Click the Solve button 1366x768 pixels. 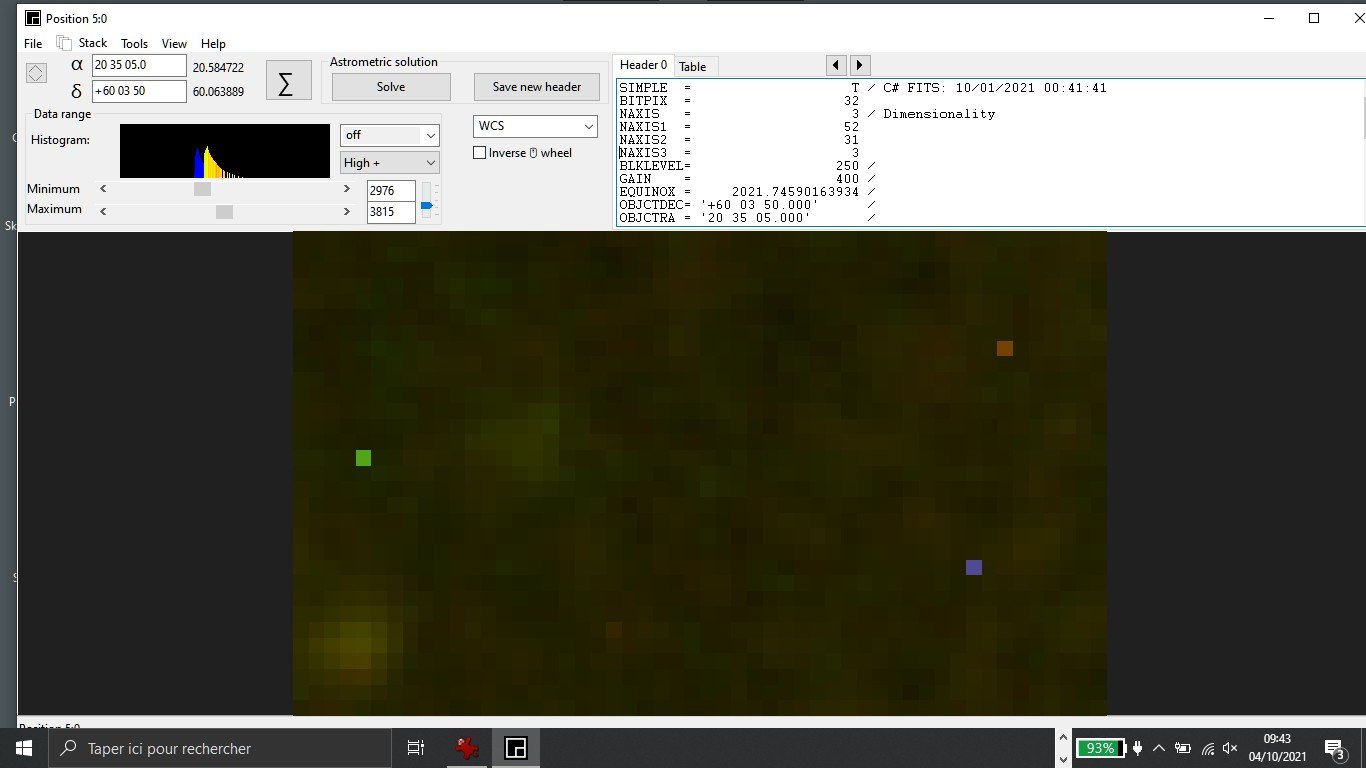(x=391, y=87)
